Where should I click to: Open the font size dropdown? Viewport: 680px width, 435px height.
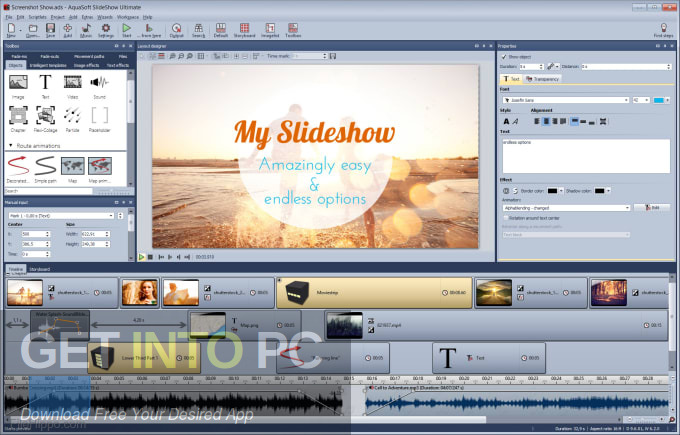click(x=647, y=100)
